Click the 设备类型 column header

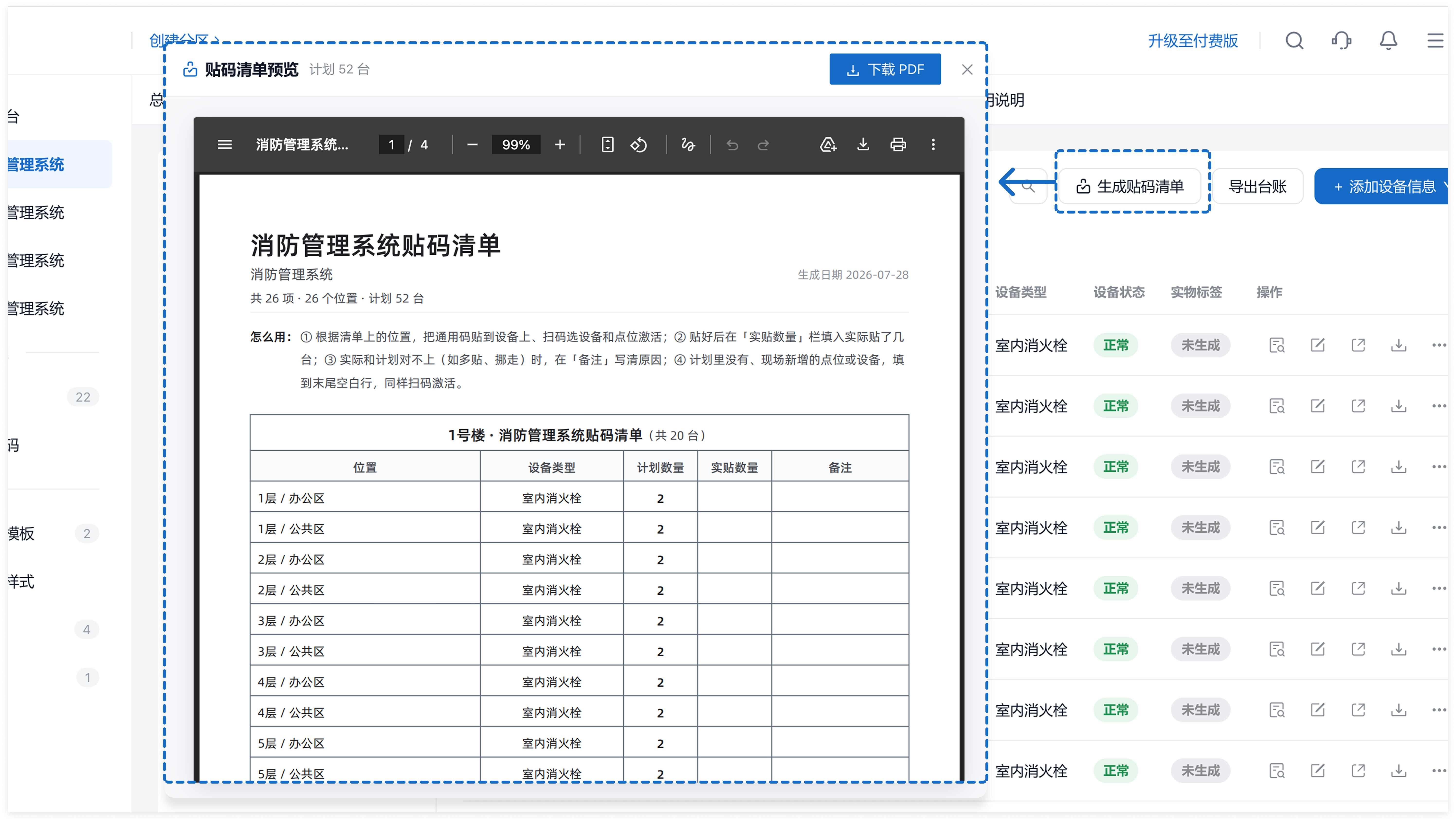click(1020, 292)
